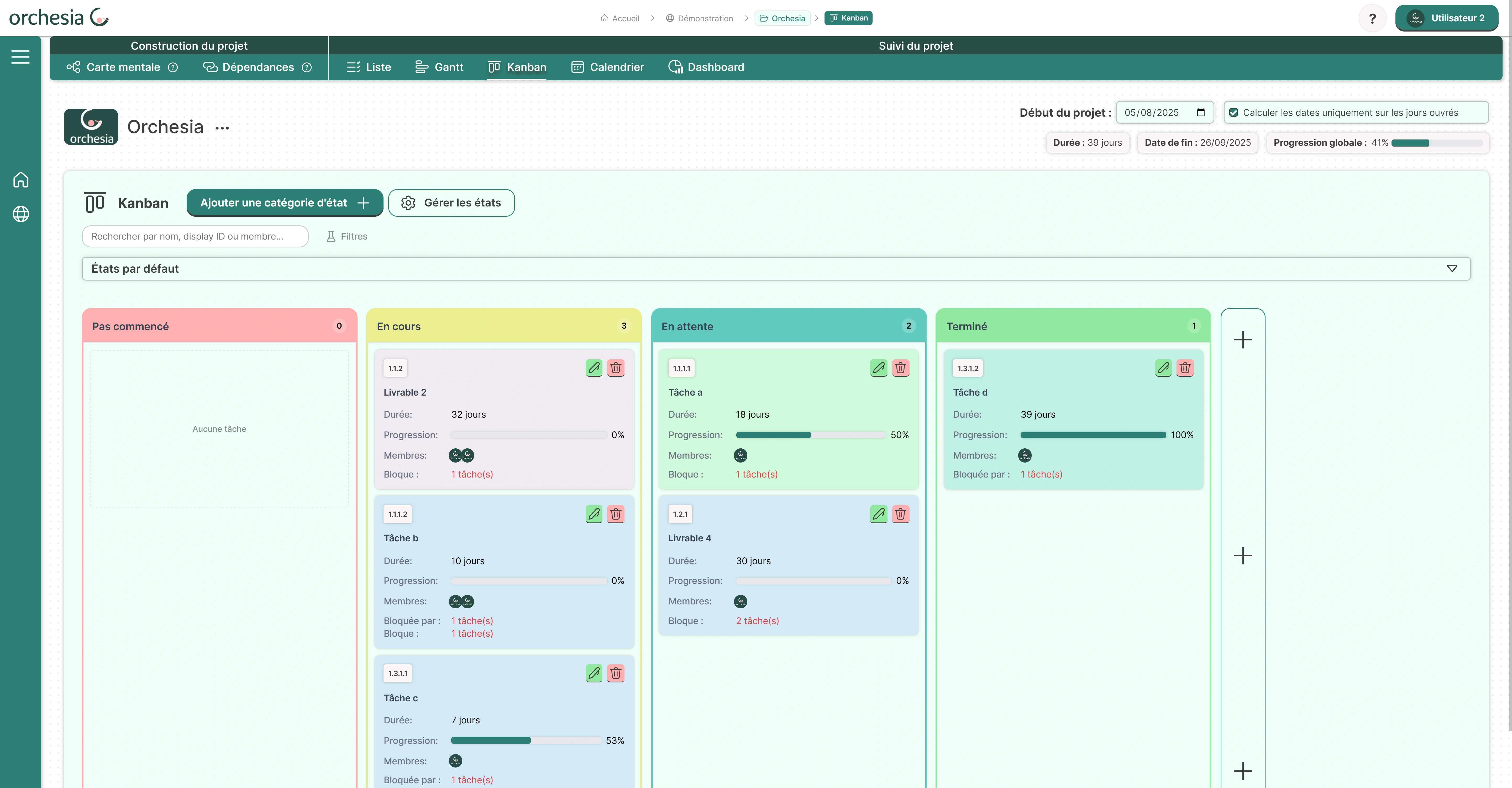This screenshot has width=1512, height=788.
Task: Click the Carte mentale help icon
Action: point(172,68)
